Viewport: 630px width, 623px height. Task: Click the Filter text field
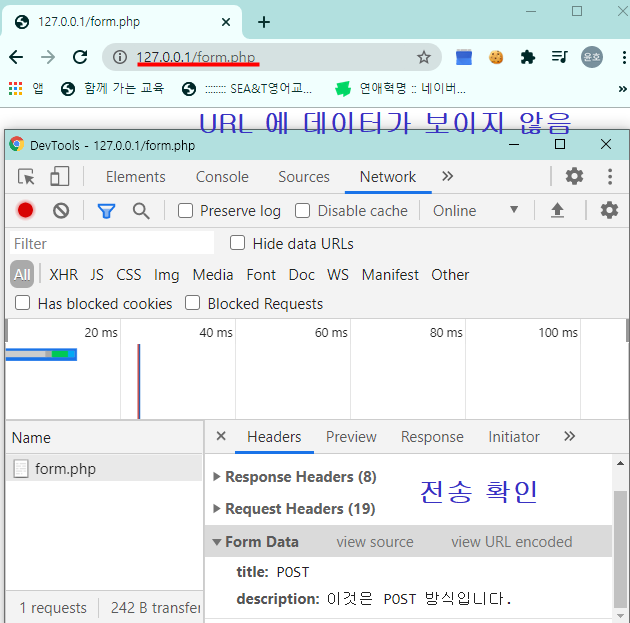(x=112, y=243)
